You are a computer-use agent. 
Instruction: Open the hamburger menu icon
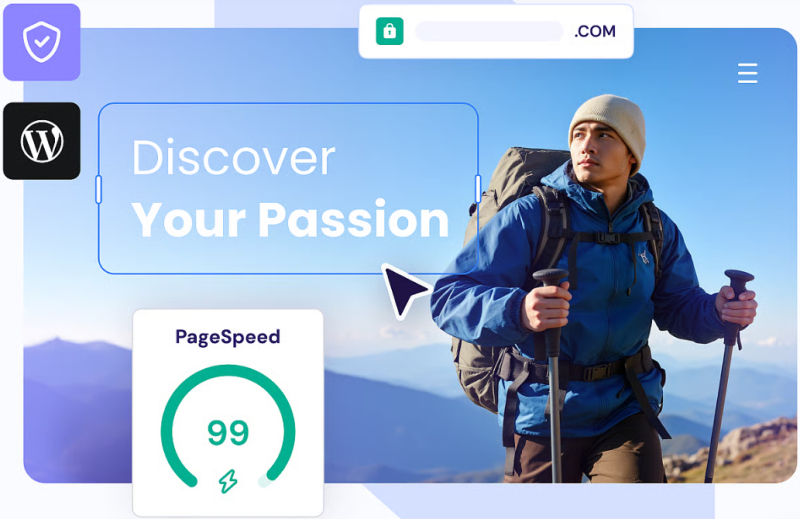coord(747,73)
